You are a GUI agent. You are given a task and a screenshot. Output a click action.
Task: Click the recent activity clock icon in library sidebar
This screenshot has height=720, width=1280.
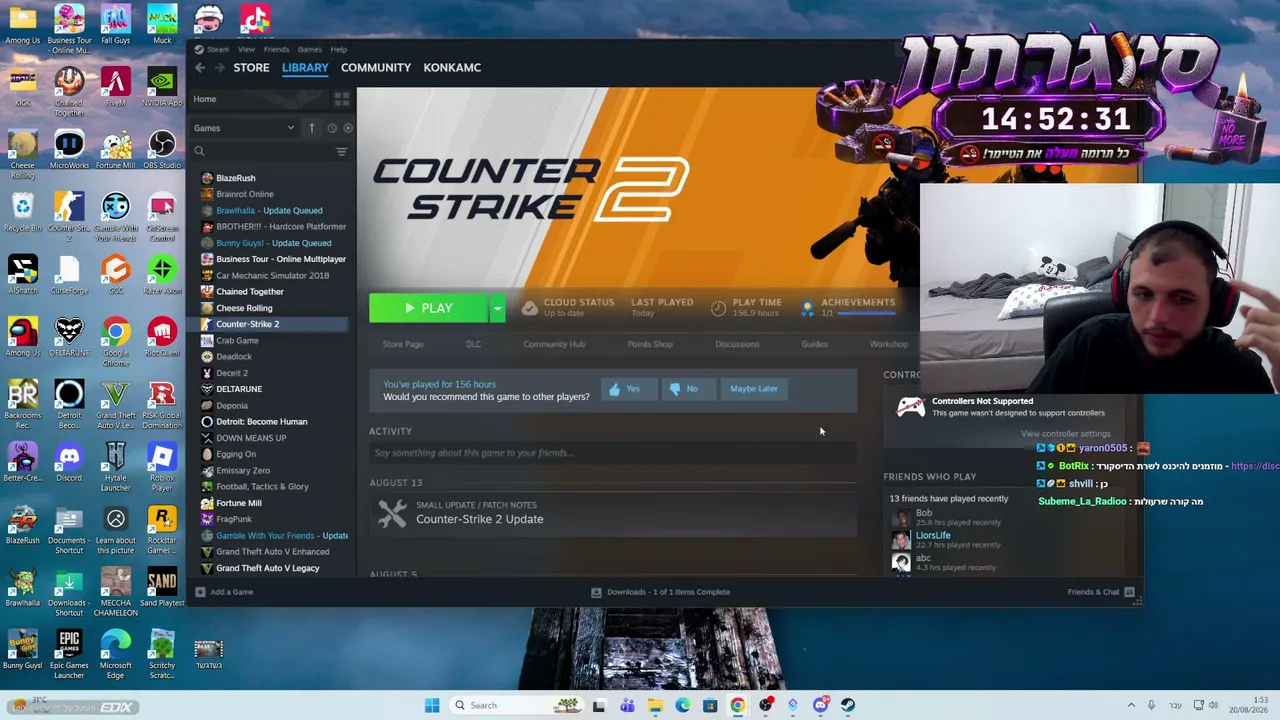tap(331, 128)
